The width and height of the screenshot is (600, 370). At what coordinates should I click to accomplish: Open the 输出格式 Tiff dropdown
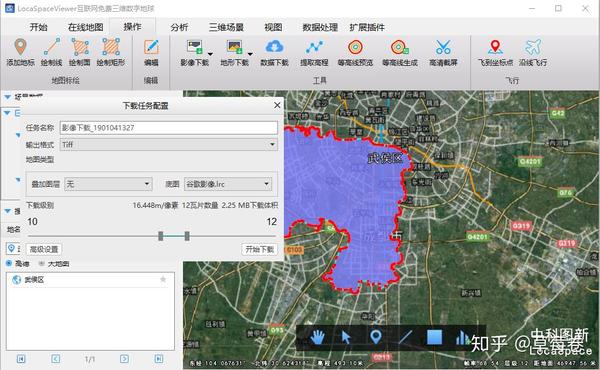click(x=169, y=144)
